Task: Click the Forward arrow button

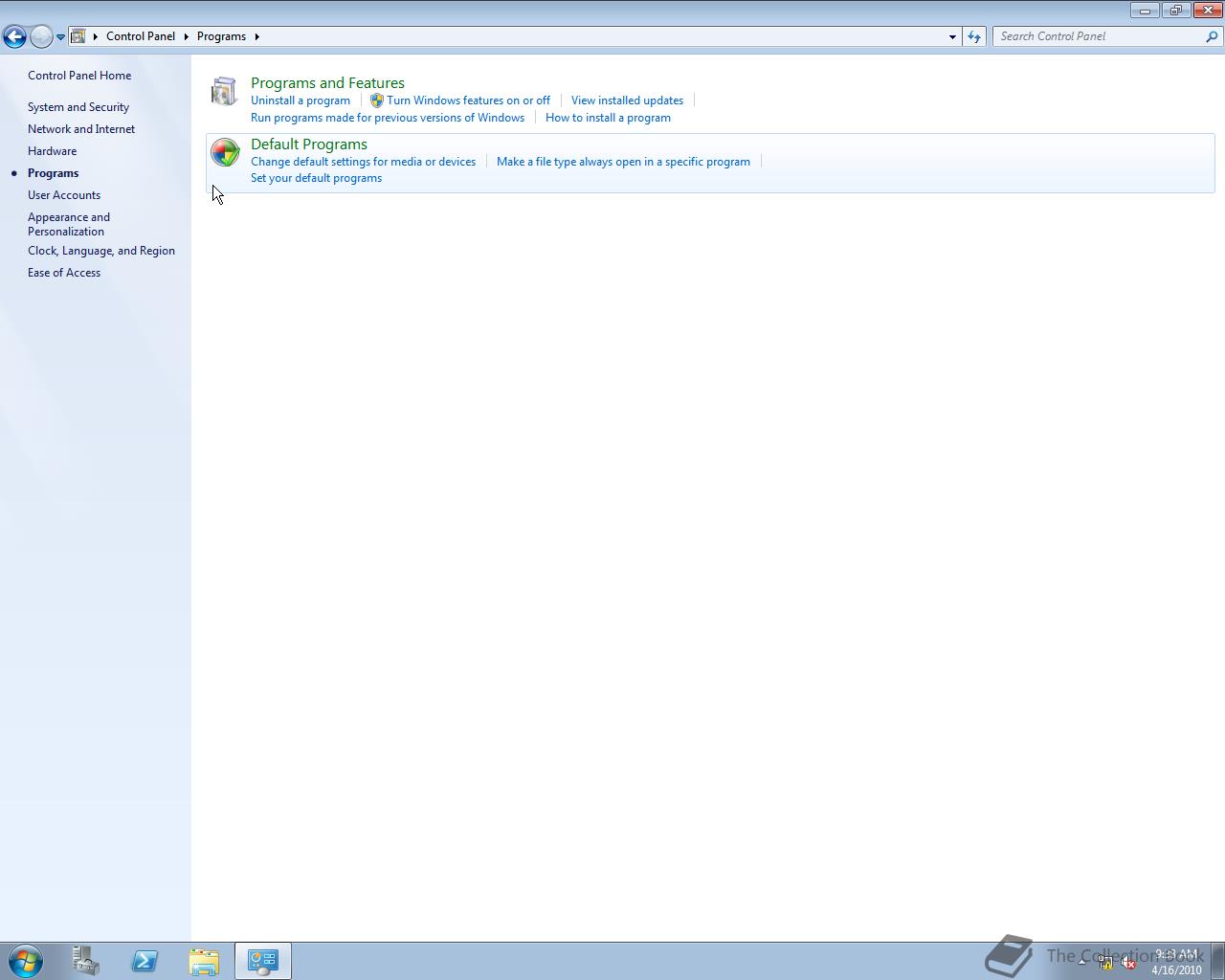Action: (41, 36)
